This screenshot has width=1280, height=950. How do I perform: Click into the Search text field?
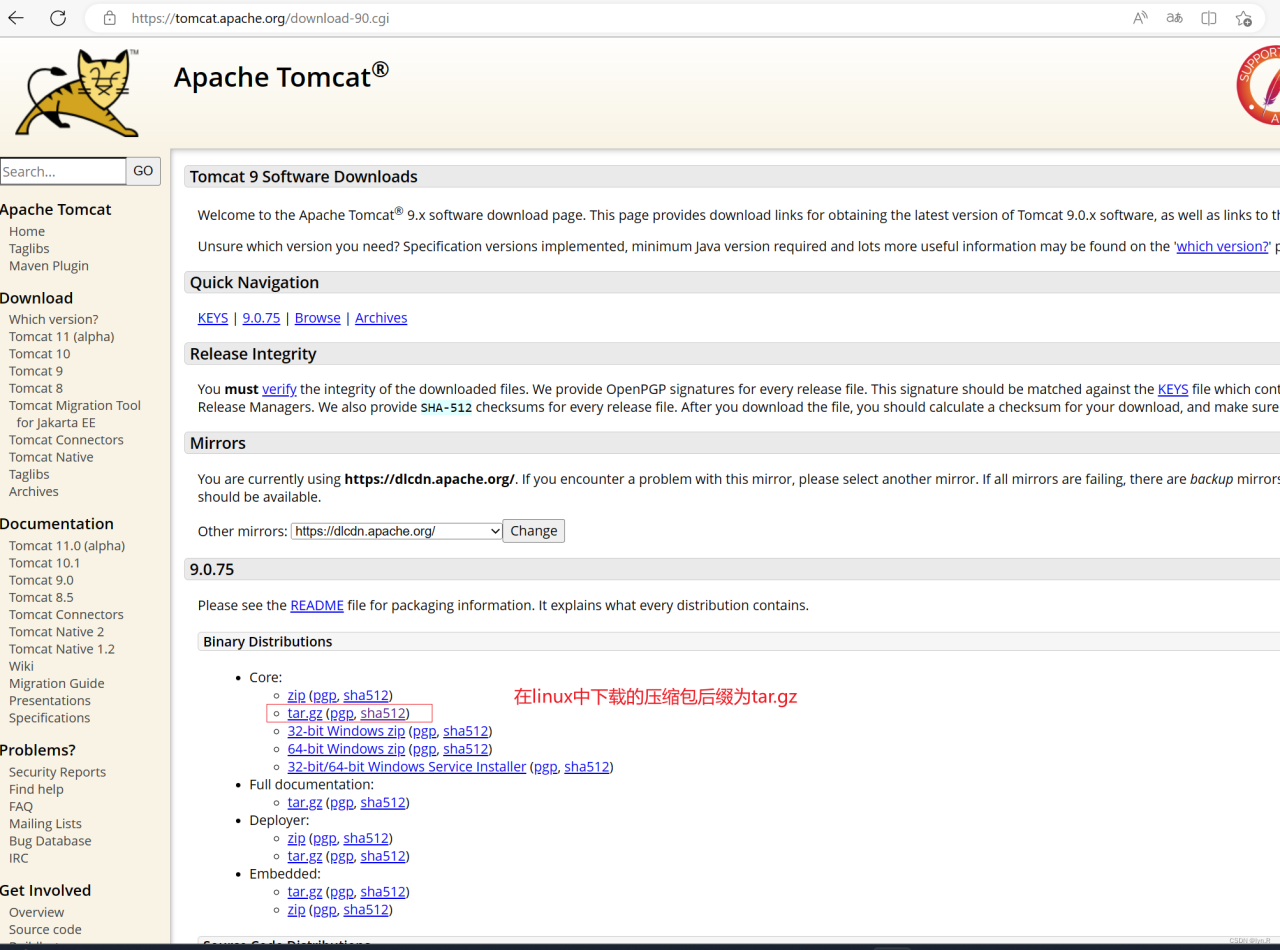pos(63,171)
